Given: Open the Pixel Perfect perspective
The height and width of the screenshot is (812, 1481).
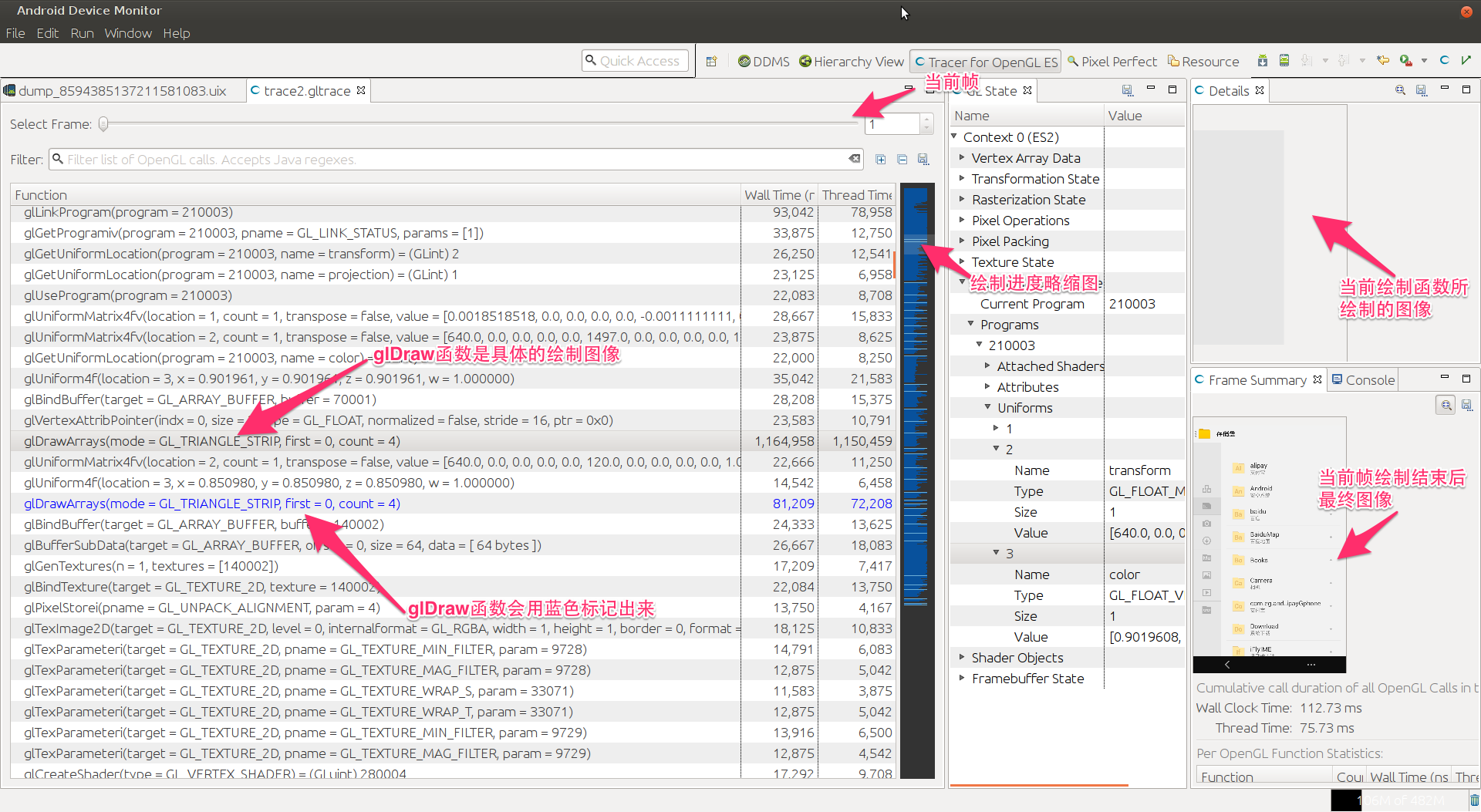Looking at the screenshot, I should tap(1112, 62).
